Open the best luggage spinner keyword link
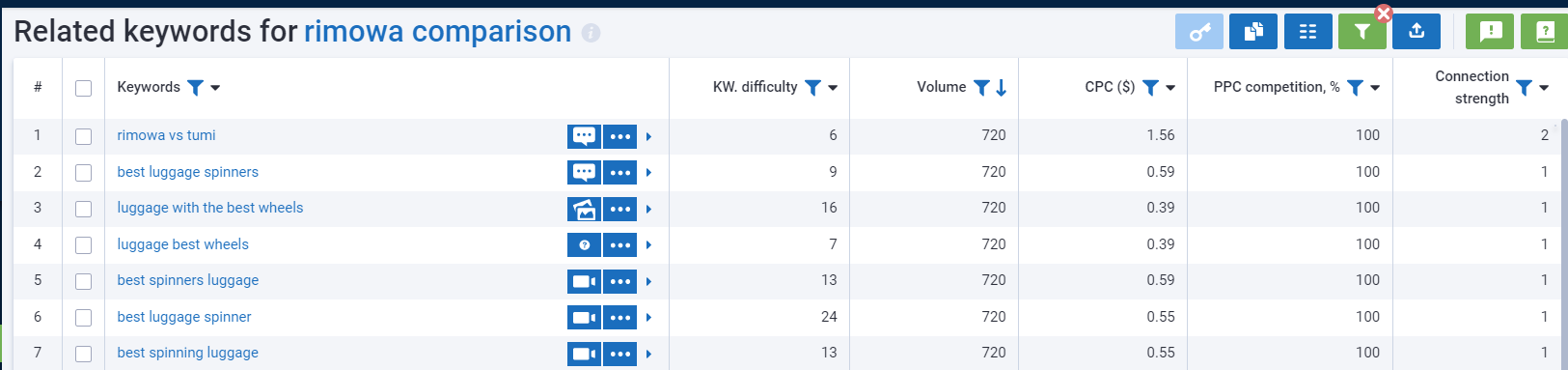1568x370 pixels. click(184, 317)
